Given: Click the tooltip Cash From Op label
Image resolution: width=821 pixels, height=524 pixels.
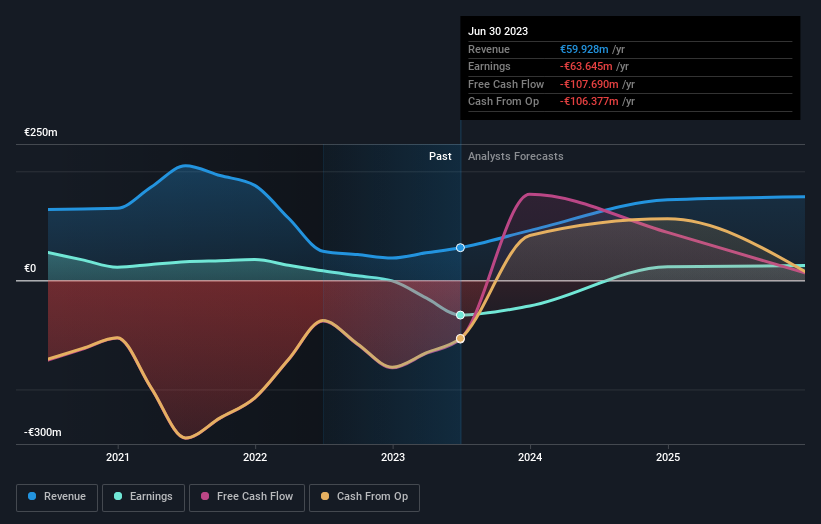Looking at the screenshot, I should click(x=503, y=102).
